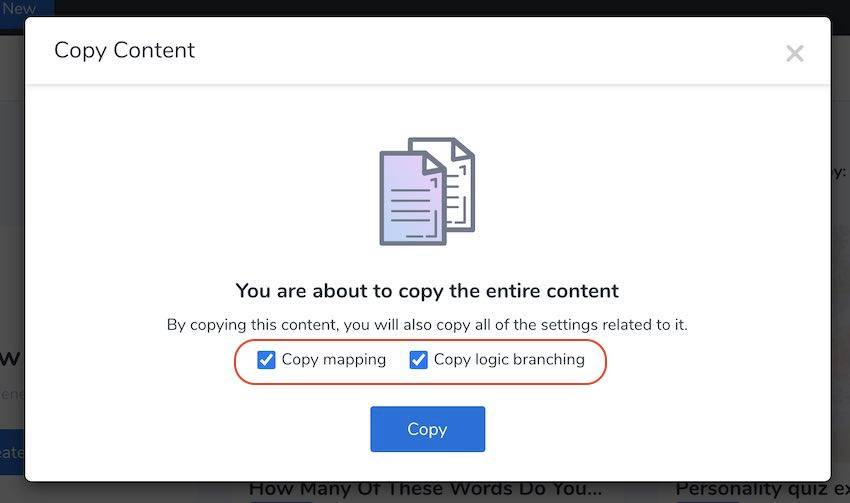The width and height of the screenshot is (850, 503).
Task: Click the blue Copy button
Action: click(428, 429)
